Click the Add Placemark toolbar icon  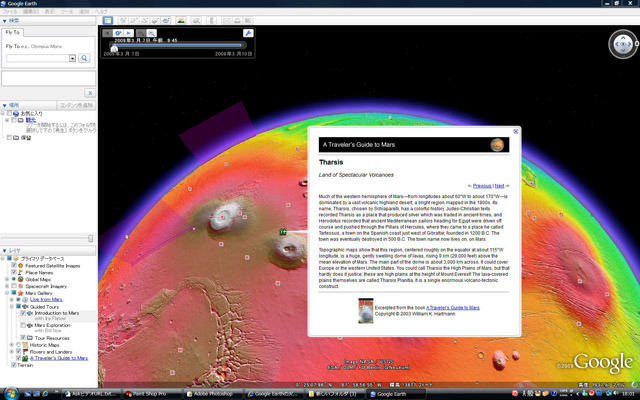click(x=122, y=20)
